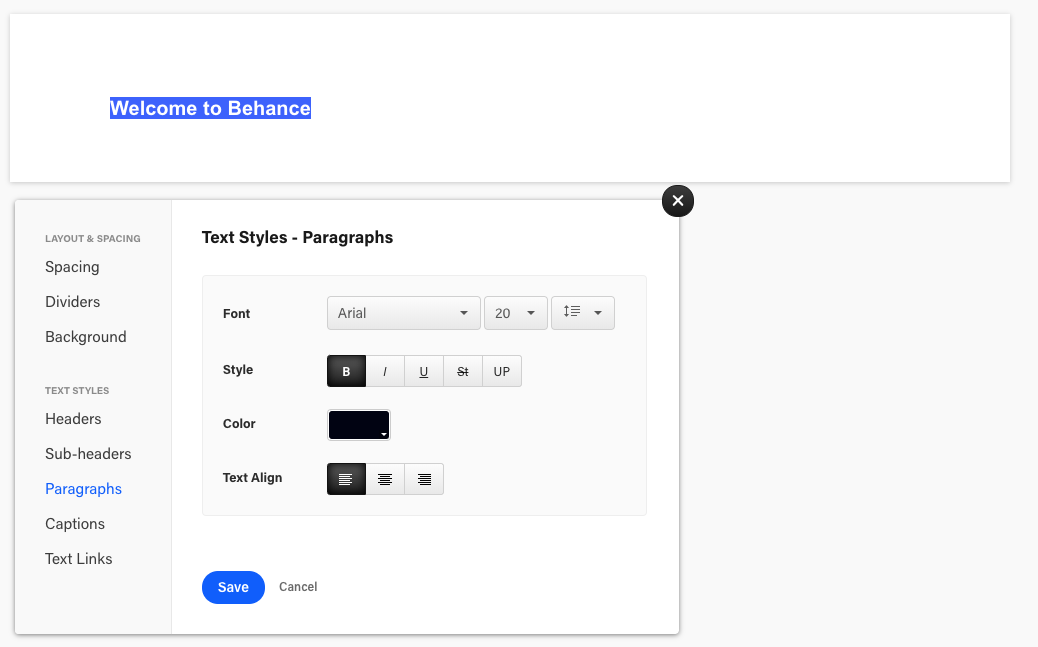Image resolution: width=1038 pixels, height=647 pixels.
Task: Toggle Bold style button
Action: click(x=346, y=371)
